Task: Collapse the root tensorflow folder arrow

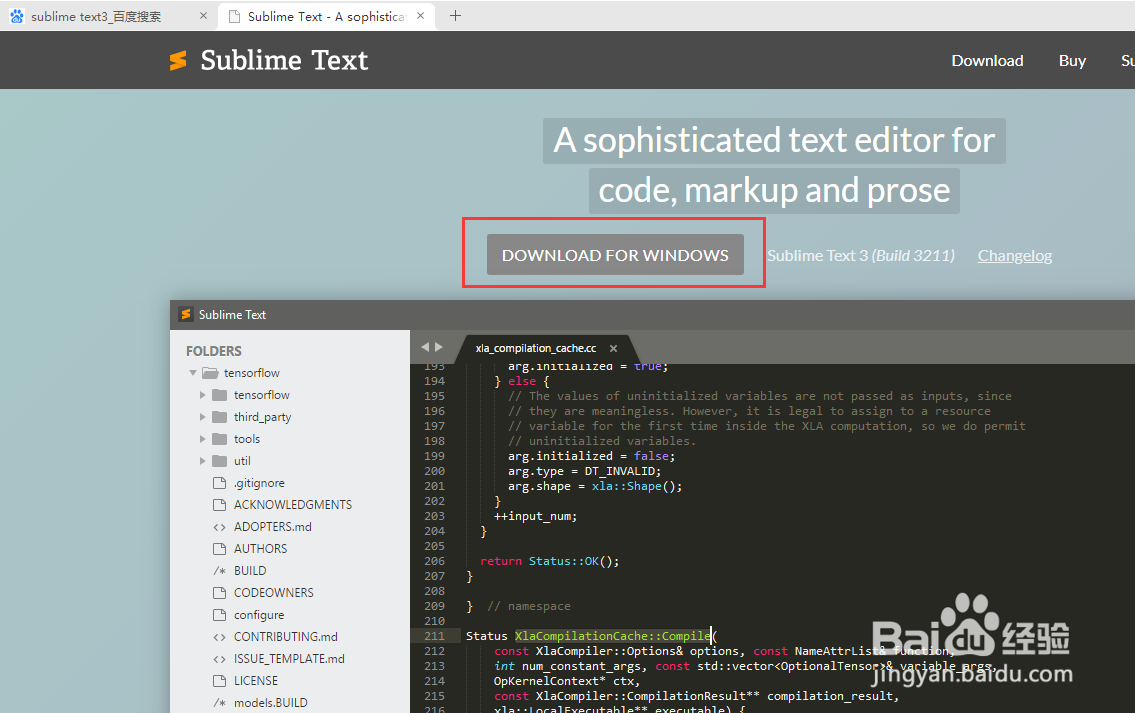Action: click(x=193, y=373)
